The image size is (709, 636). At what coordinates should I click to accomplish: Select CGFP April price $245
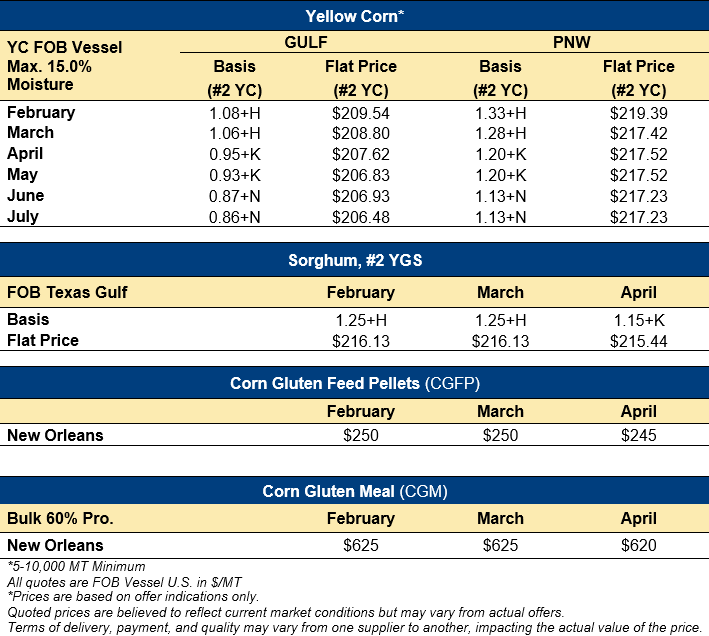point(638,436)
